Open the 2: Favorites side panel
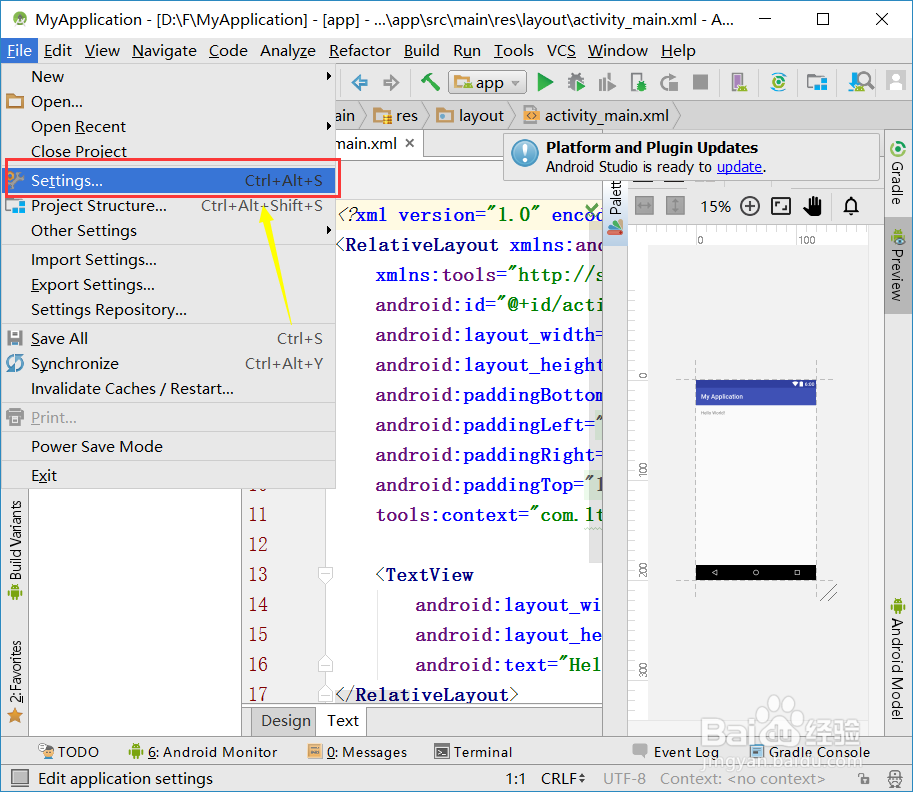 coord(16,681)
